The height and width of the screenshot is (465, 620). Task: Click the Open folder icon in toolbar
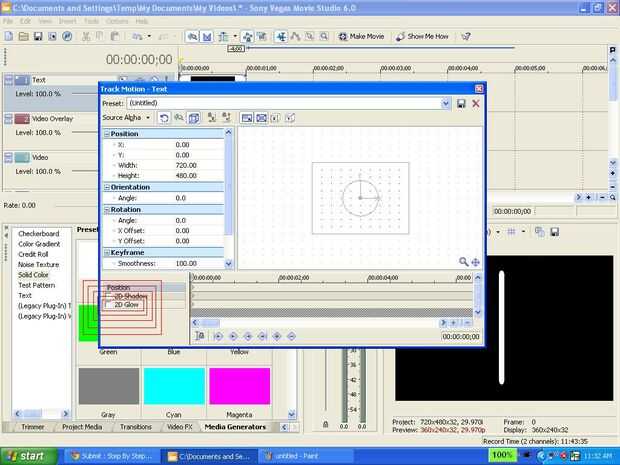[24, 36]
